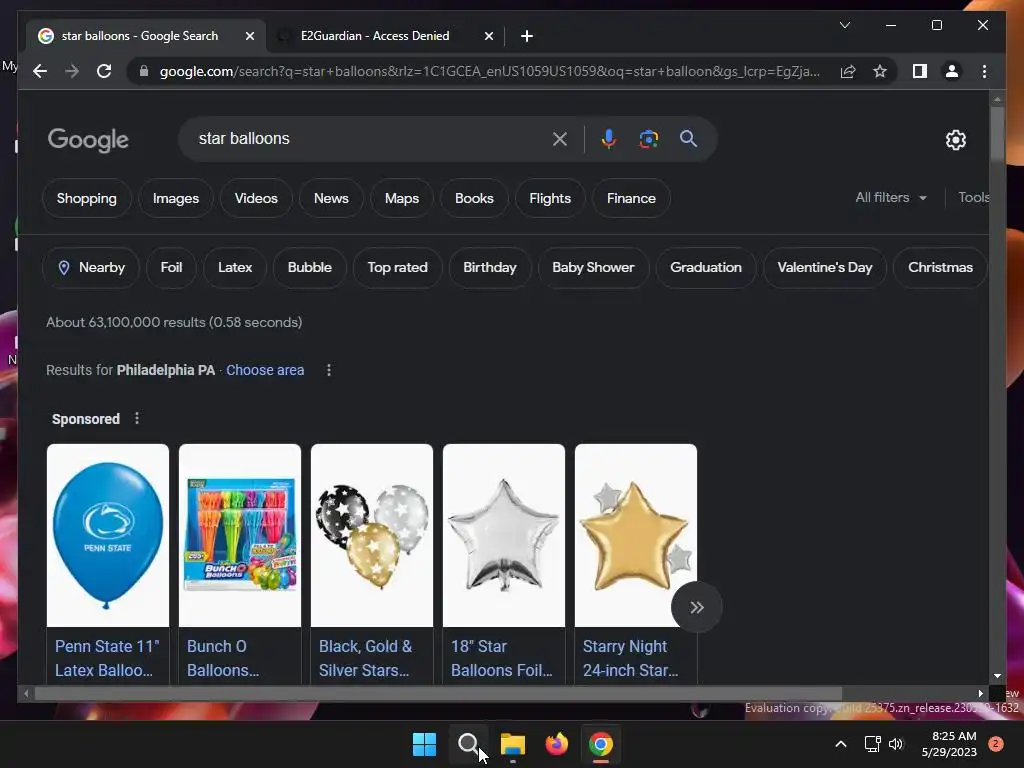Open Chrome side panel
Image resolution: width=1024 pixels, height=768 pixels.
click(x=920, y=71)
